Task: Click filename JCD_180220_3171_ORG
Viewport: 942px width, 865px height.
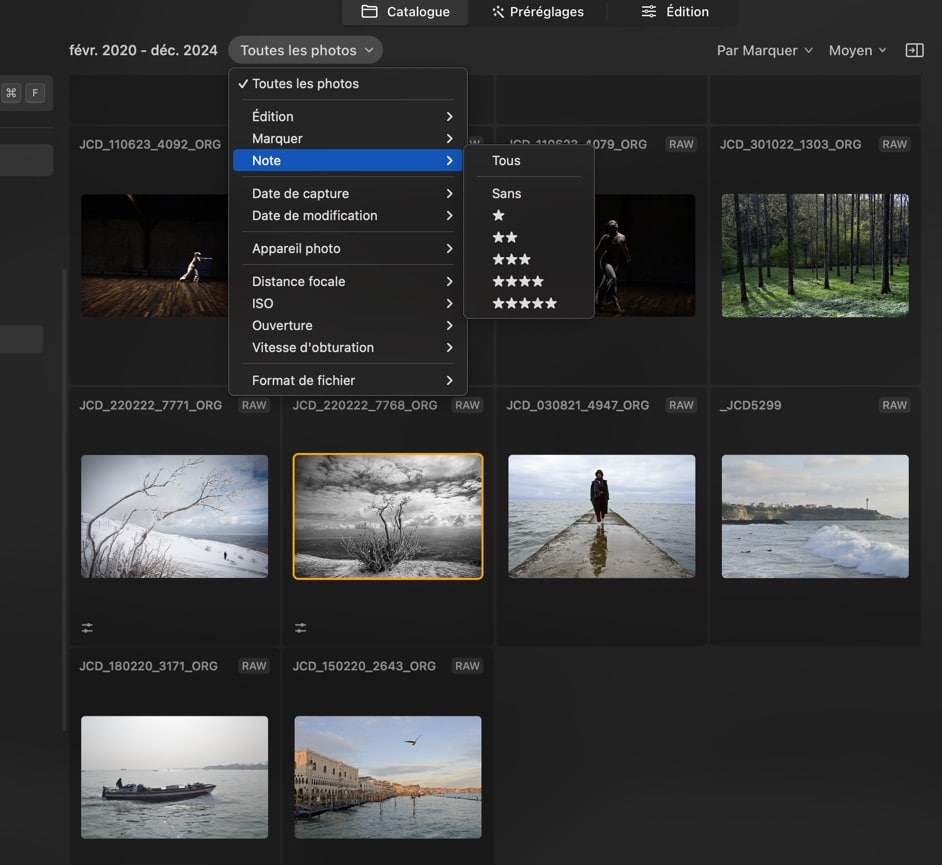Action: tap(148, 666)
